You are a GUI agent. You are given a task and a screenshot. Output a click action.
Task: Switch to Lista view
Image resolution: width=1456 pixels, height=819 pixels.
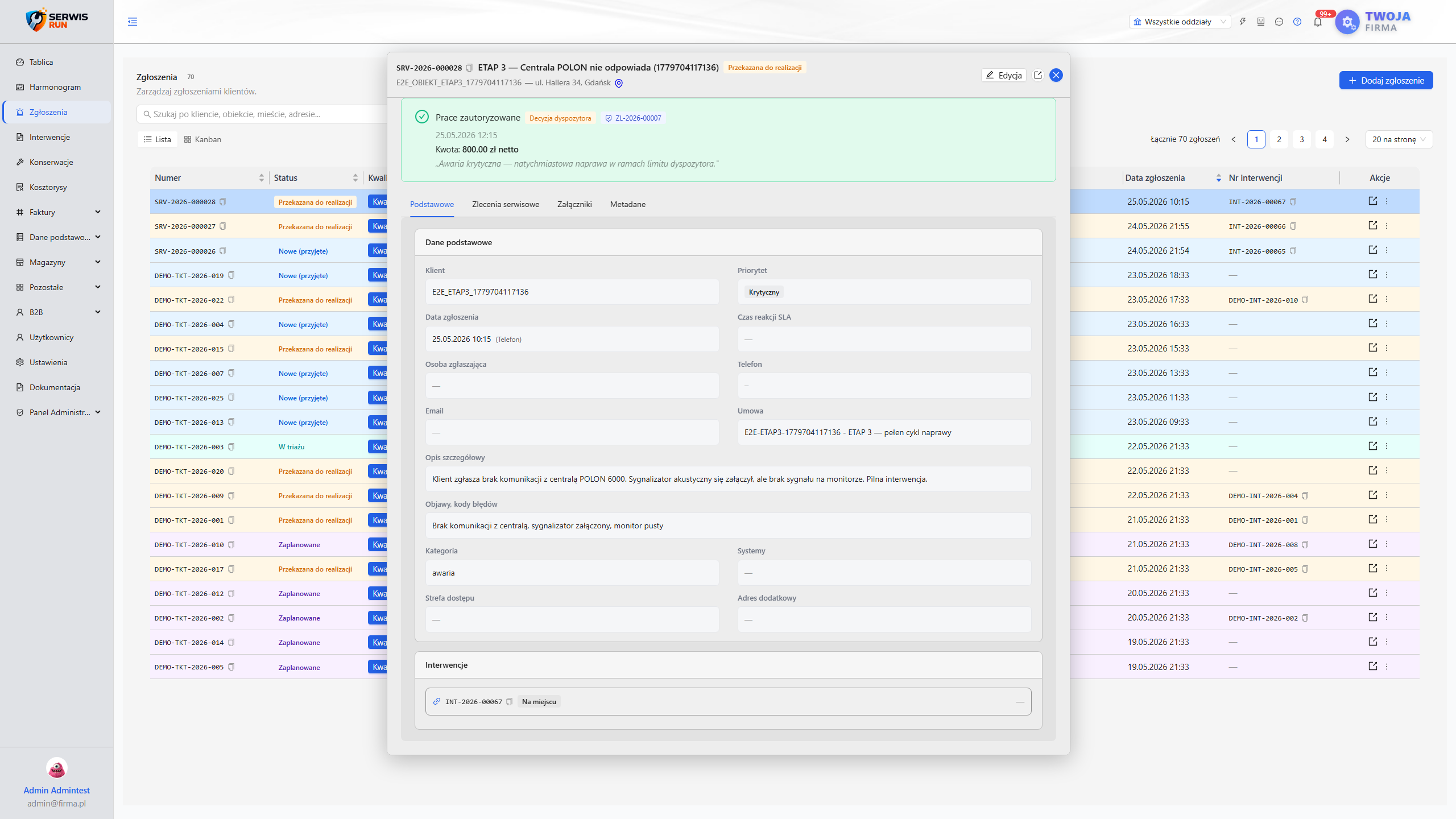[x=158, y=139]
